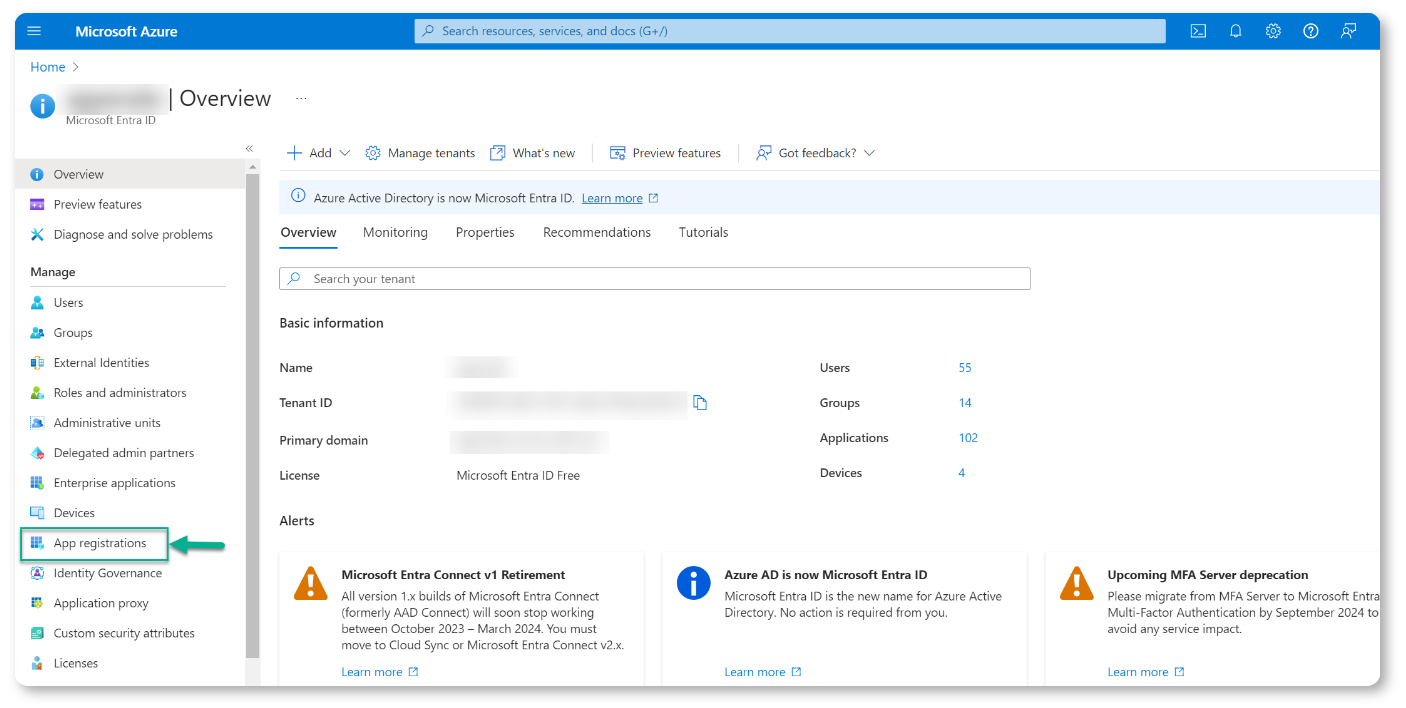
Task: Select the Overview tab
Action: (308, 232)
